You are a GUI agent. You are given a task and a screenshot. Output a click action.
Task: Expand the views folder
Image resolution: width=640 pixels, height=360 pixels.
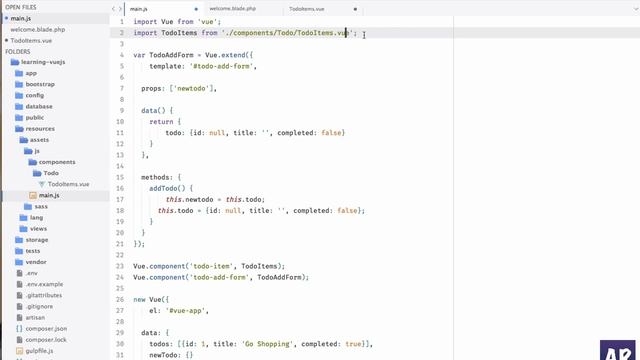[x=38, y=229]
